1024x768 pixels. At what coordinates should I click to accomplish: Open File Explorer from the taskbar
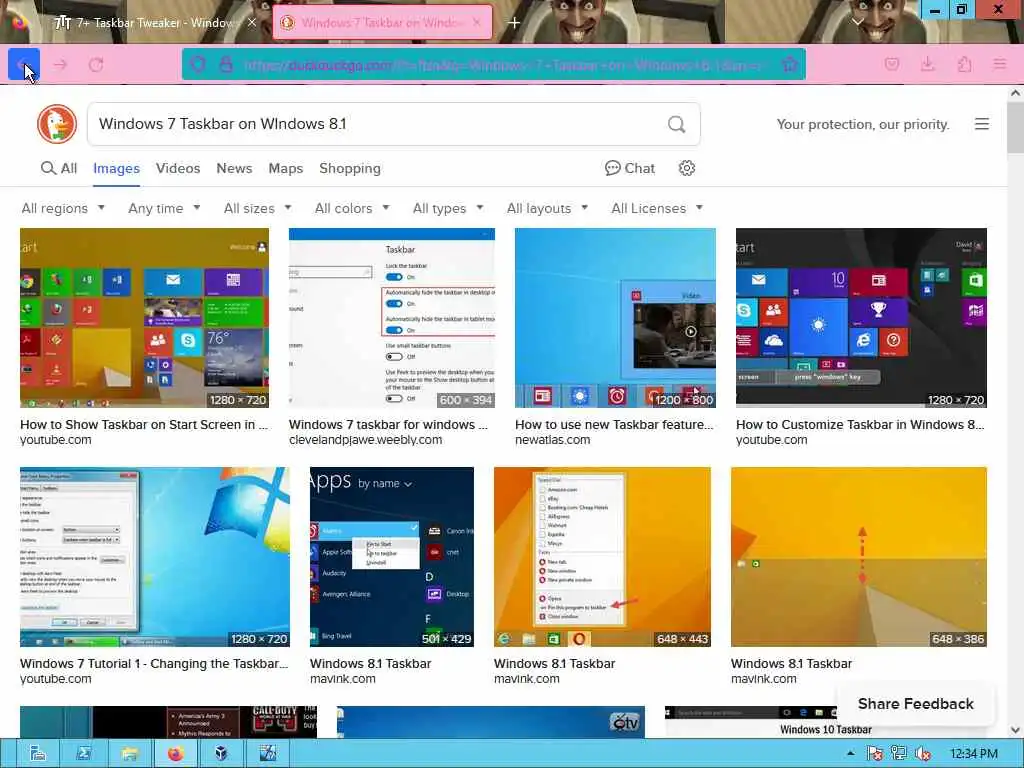pos(129,754)
